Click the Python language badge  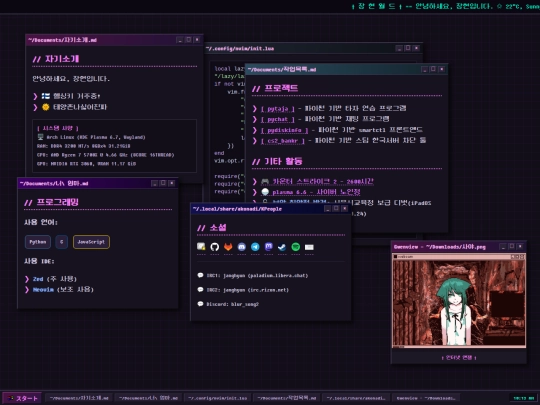38,242
